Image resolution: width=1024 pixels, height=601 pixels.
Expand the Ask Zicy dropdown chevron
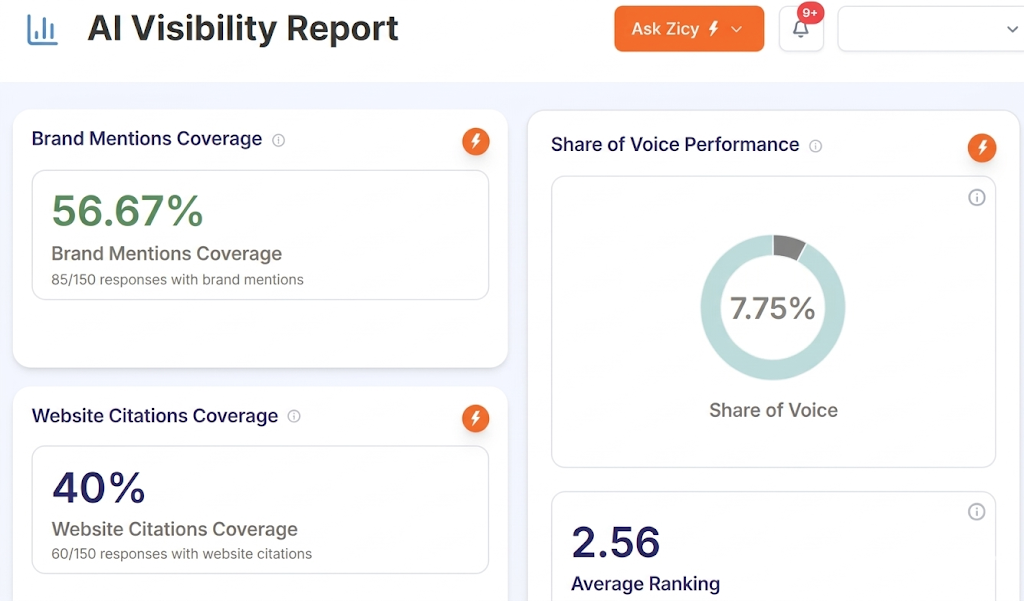point(738,28)
